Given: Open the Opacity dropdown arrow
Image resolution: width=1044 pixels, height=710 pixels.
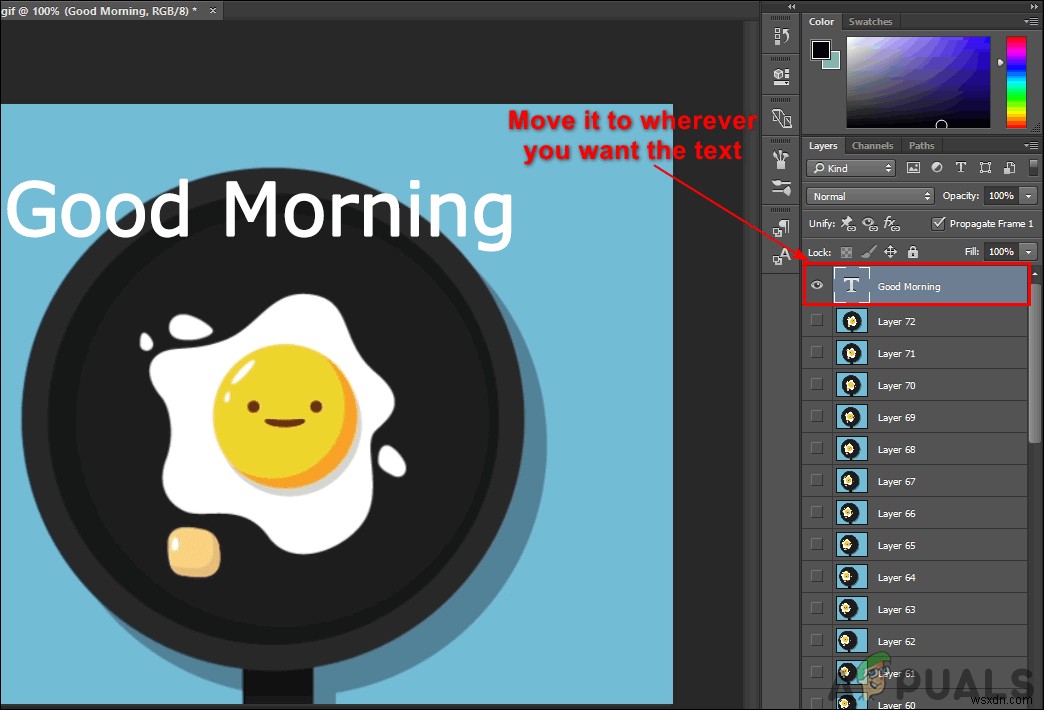Looking at the screenshot, I should [x=1027, y=196].
